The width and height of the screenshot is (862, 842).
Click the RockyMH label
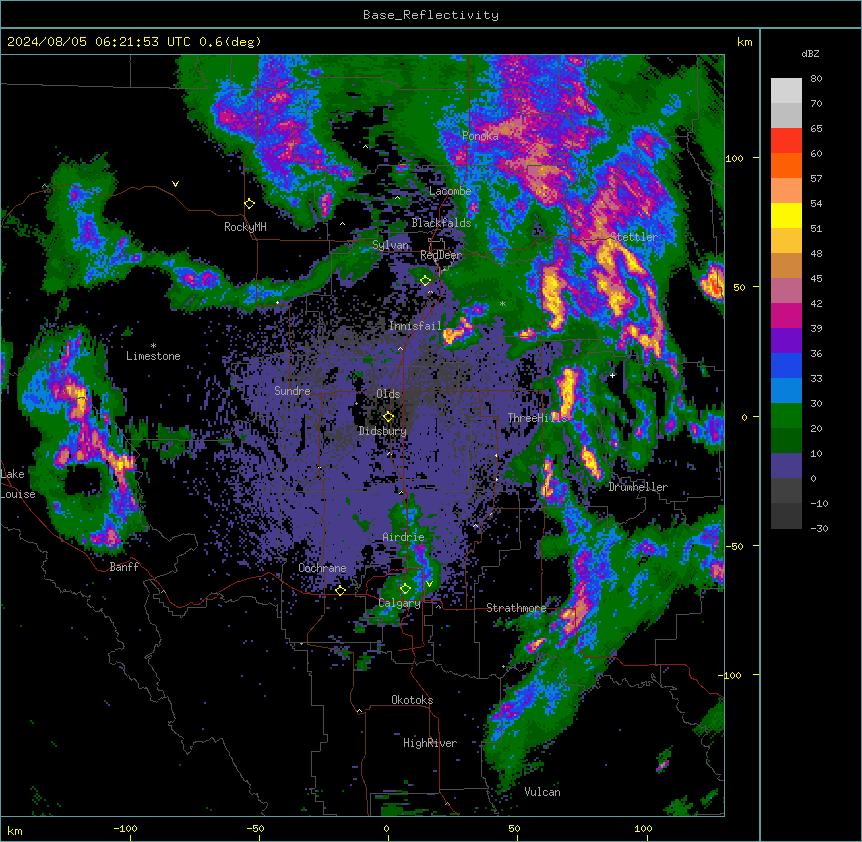pos(245,227)
